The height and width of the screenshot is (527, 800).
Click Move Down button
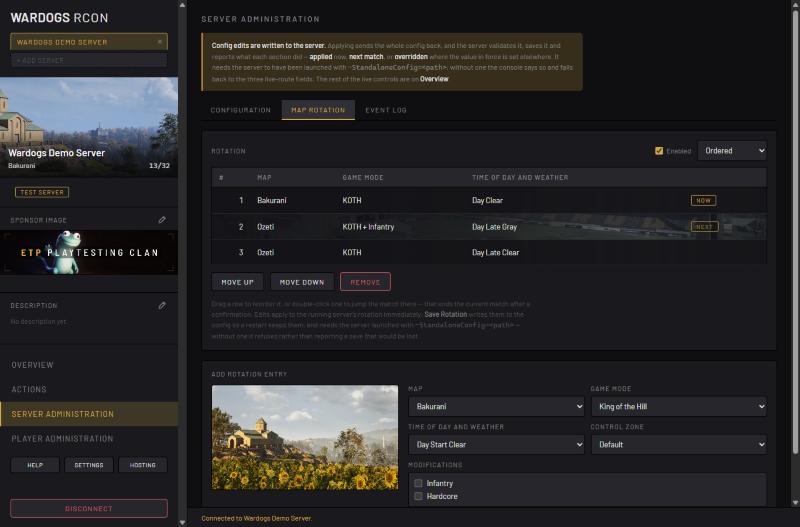[x=302, y=282]
